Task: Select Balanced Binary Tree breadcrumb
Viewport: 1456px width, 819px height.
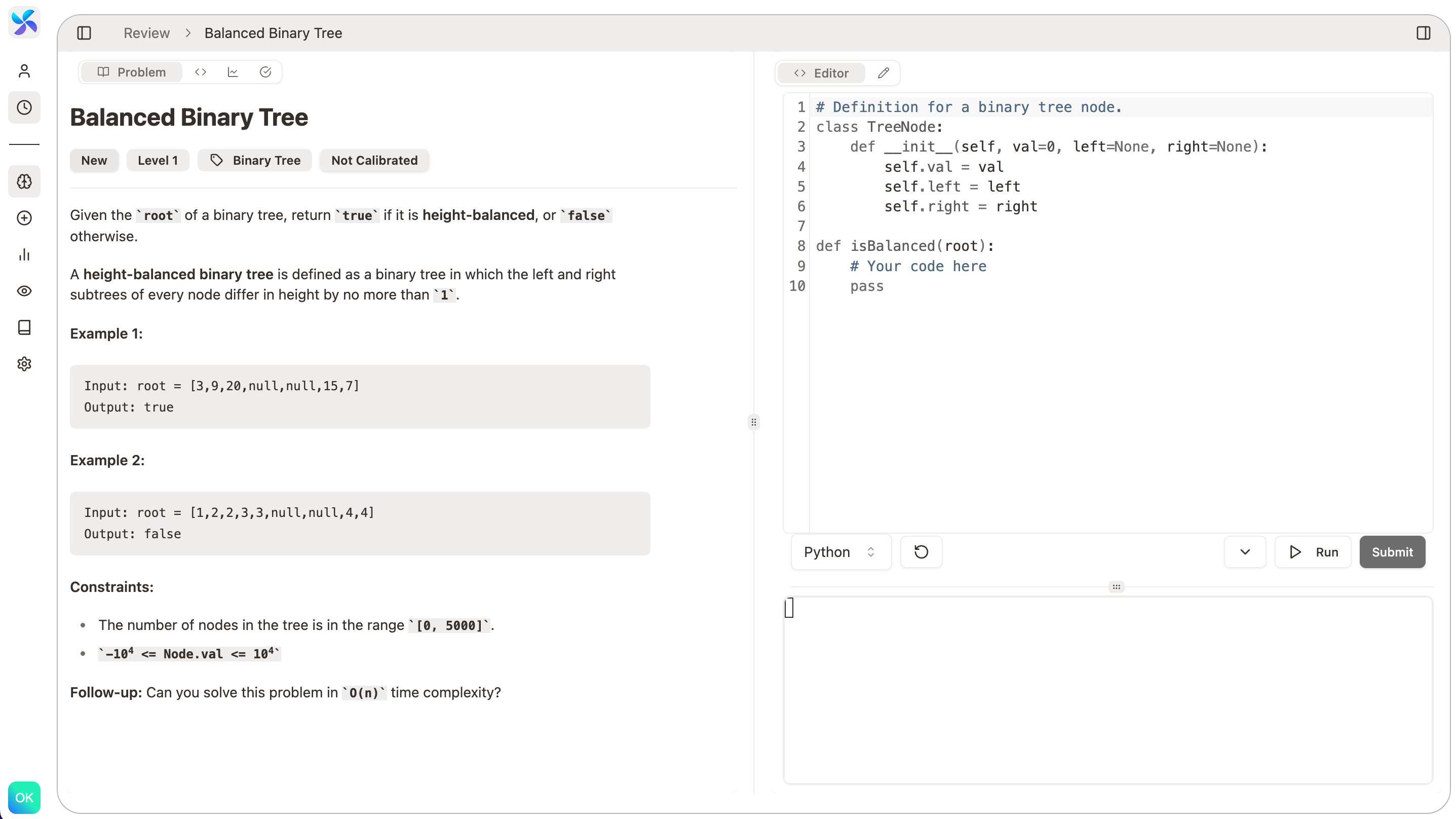Action: click(273, 33)
